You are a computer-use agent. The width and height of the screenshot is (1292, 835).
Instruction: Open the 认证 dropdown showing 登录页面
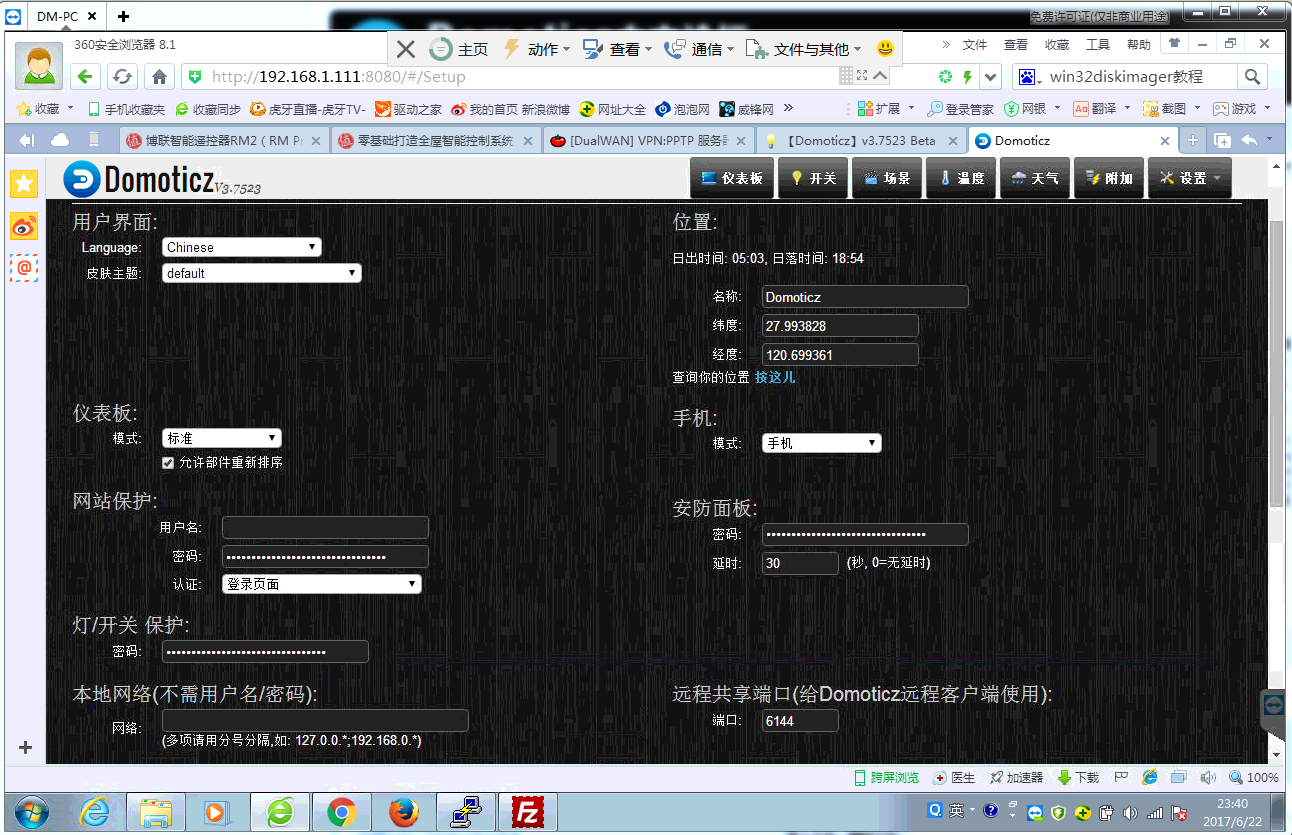(x=321, y=584)
